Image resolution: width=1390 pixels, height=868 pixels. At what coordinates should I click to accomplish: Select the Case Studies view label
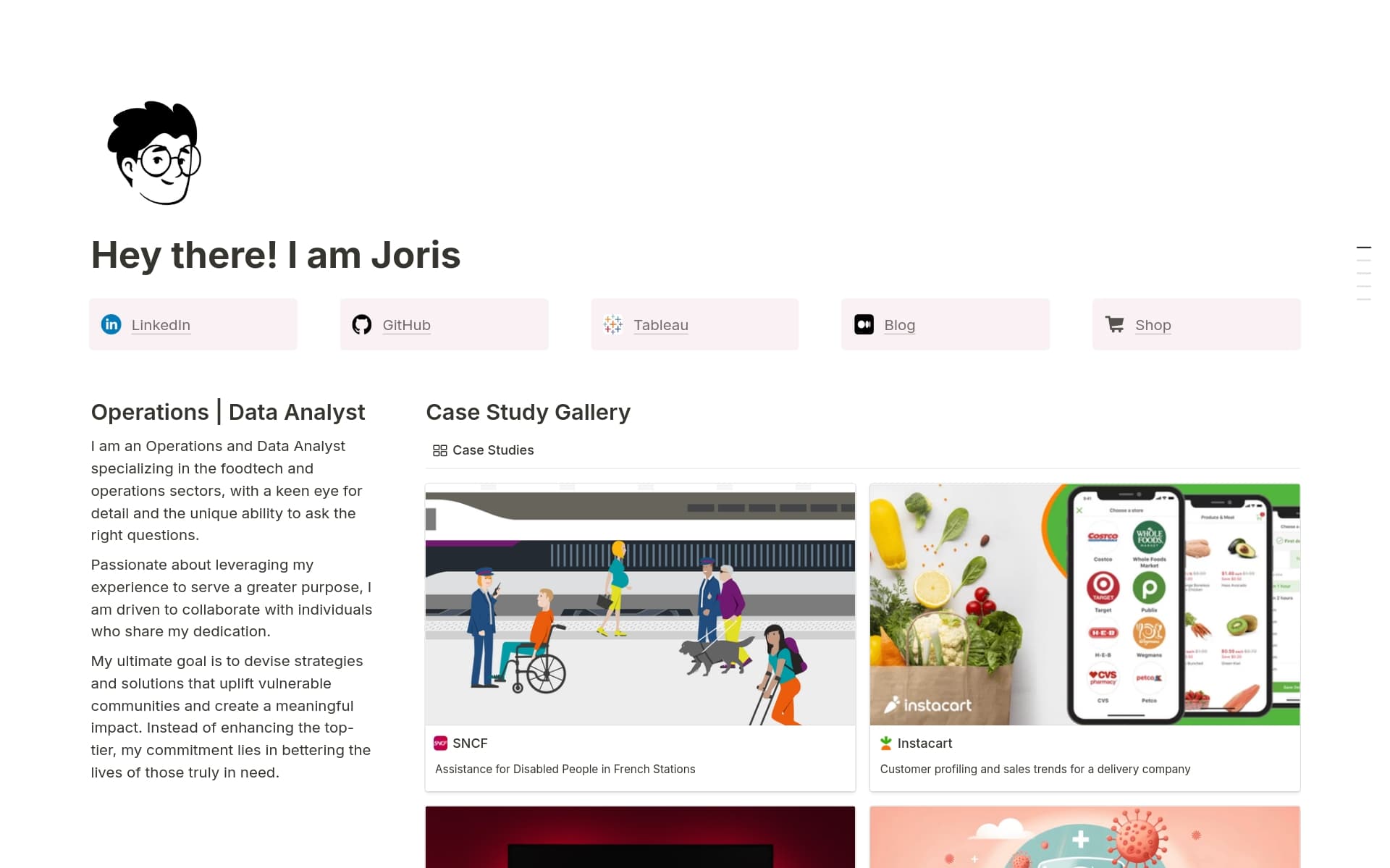click(493, 450)
